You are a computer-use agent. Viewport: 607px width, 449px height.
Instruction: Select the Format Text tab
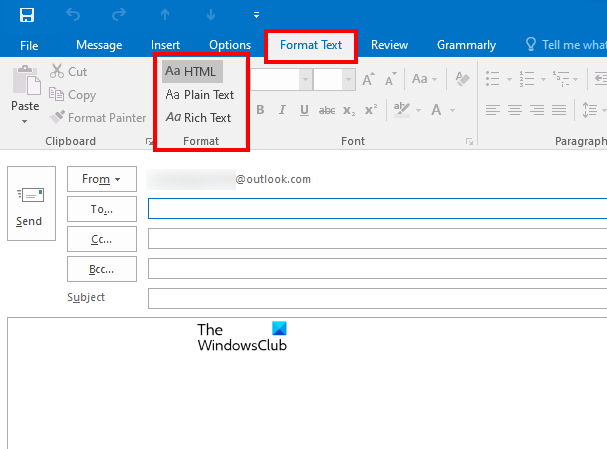tap(311, 45)
